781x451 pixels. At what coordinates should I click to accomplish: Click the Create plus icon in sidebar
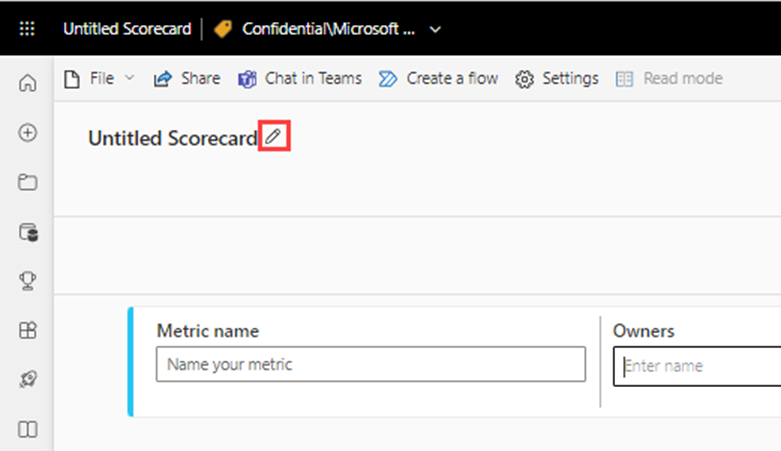point(28,132)
